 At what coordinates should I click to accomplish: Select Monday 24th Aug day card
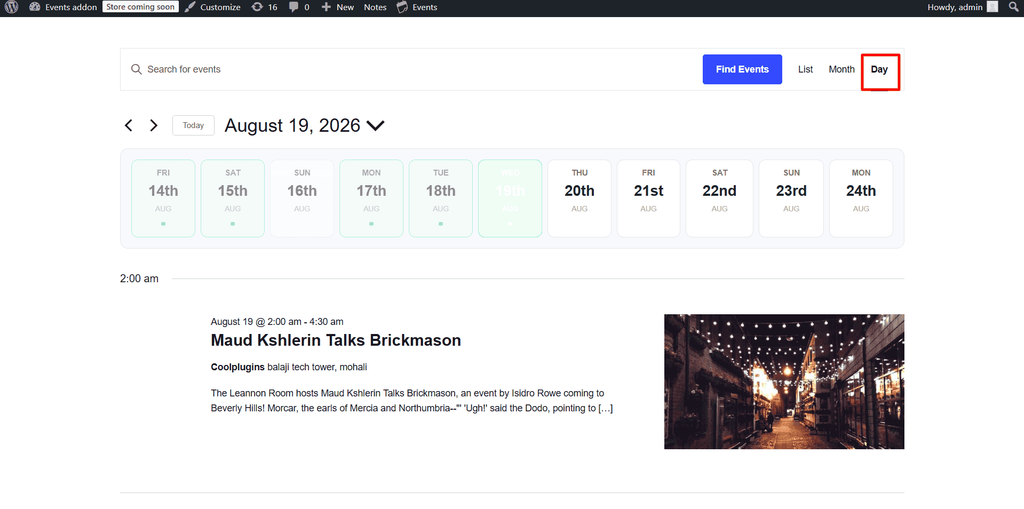(x=861, y=198)
